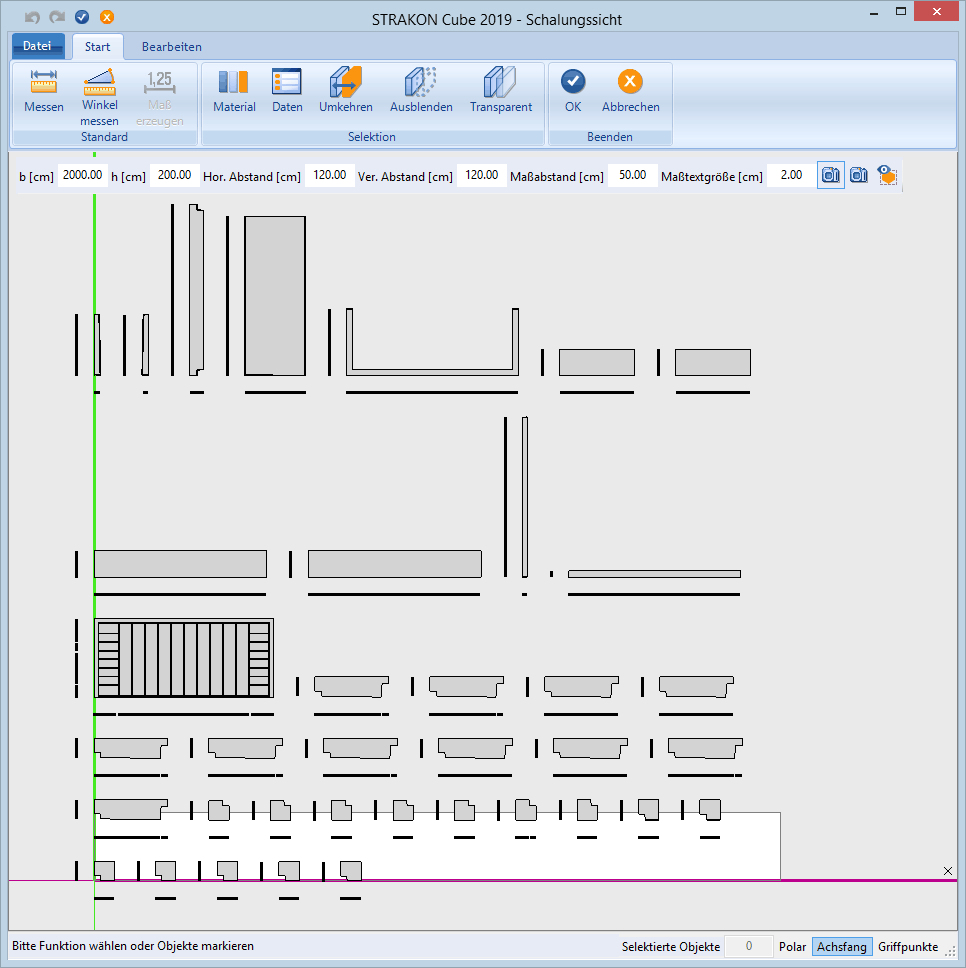Viewport: 966px width, 968px height.
Task: Toggle the Polar snap mode
Action: tap(792, 946)
